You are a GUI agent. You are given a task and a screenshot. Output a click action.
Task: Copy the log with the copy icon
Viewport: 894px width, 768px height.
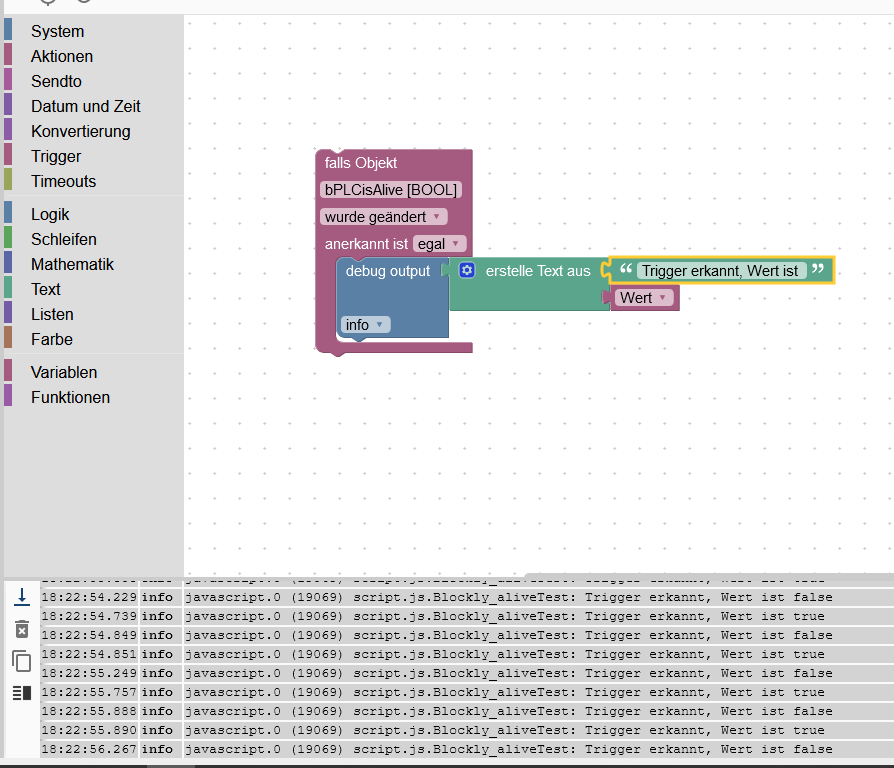(x=22, y=661)
